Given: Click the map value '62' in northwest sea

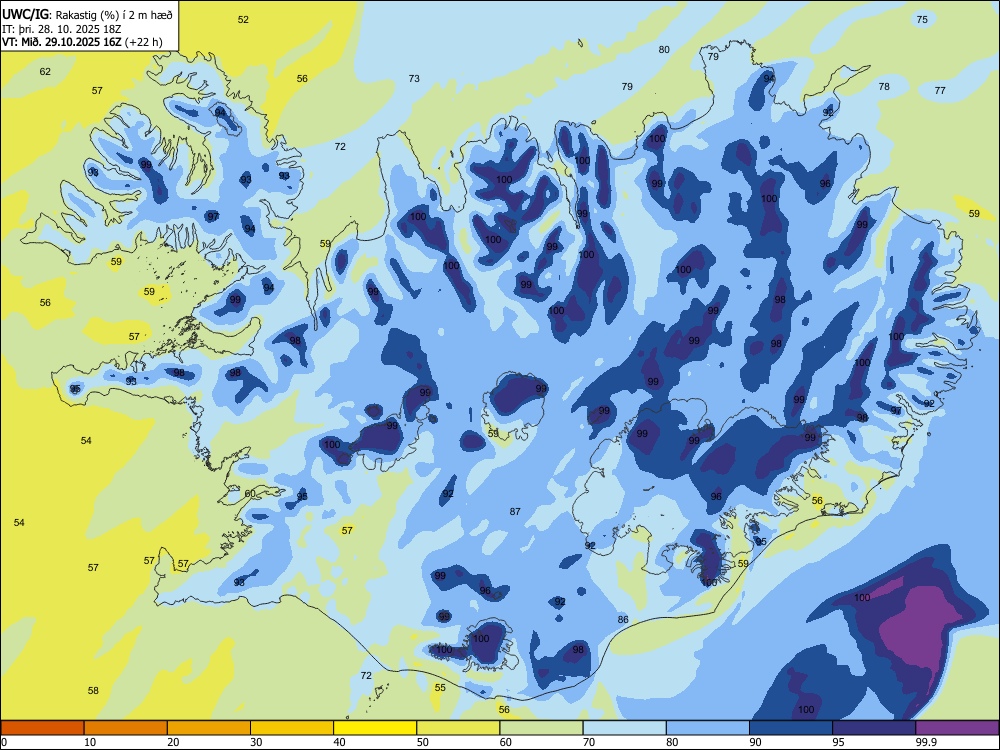Looking at the screenshot, I should 45,71.
